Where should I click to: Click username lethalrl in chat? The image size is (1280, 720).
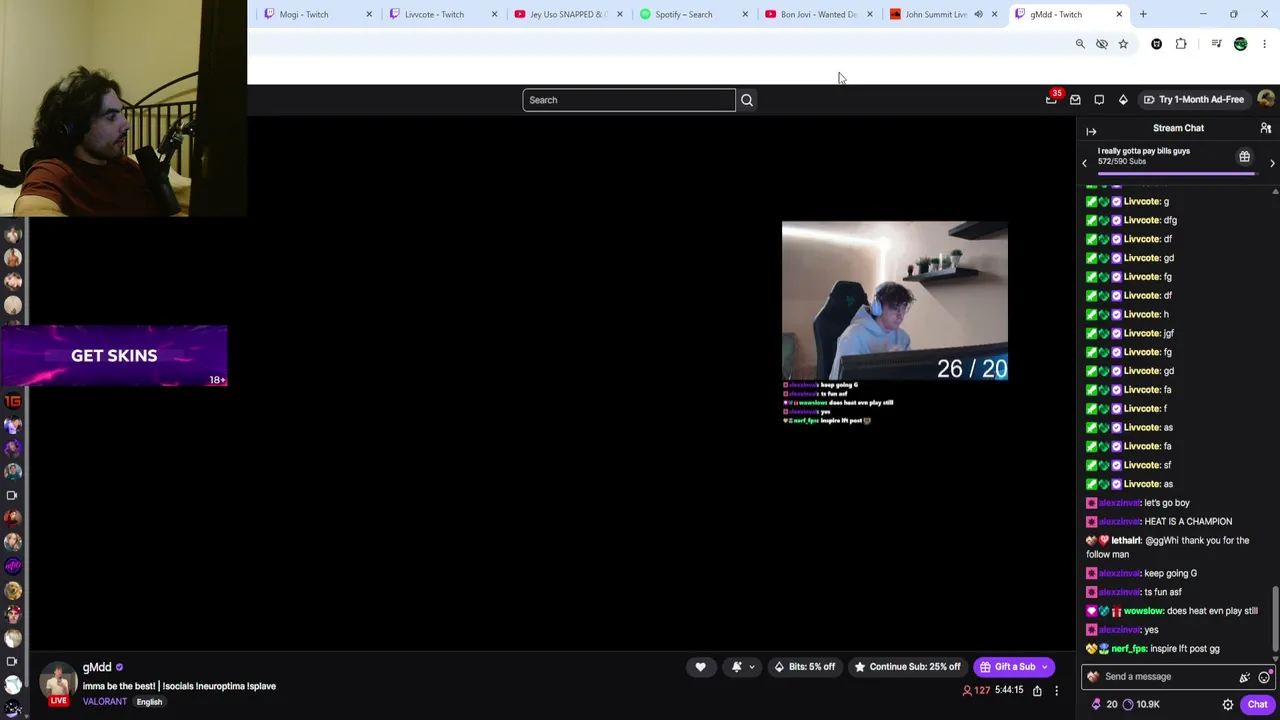coord(1126,541)
